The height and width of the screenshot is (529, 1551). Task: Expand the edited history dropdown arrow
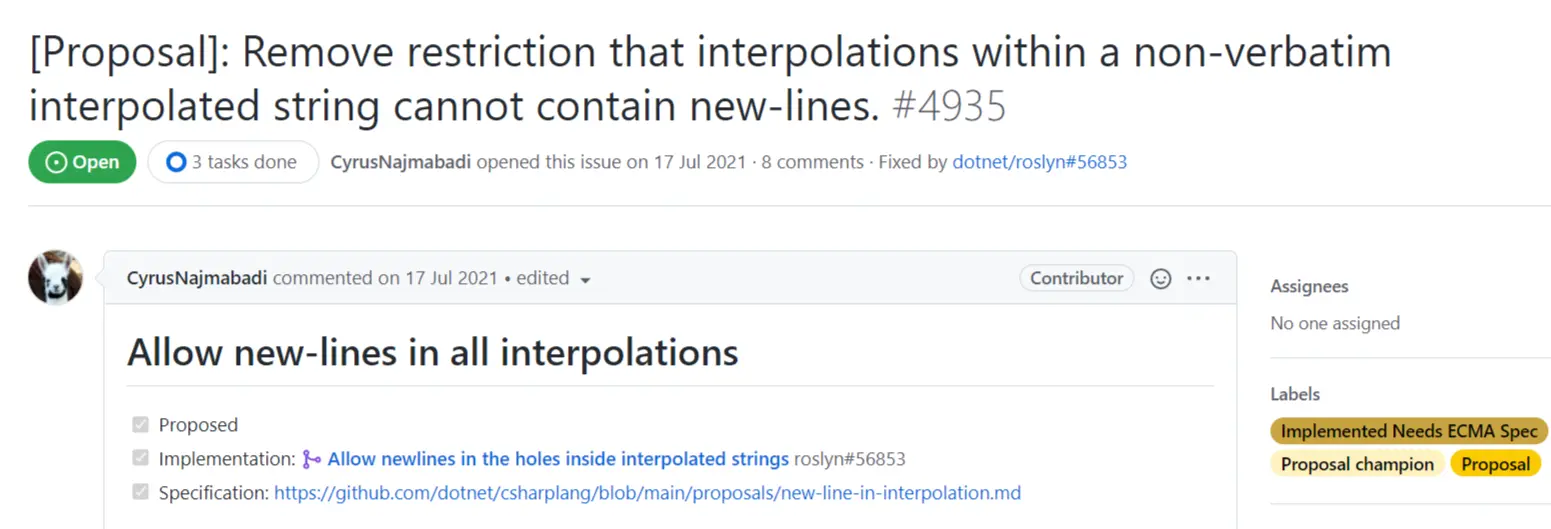pos(585,280)
